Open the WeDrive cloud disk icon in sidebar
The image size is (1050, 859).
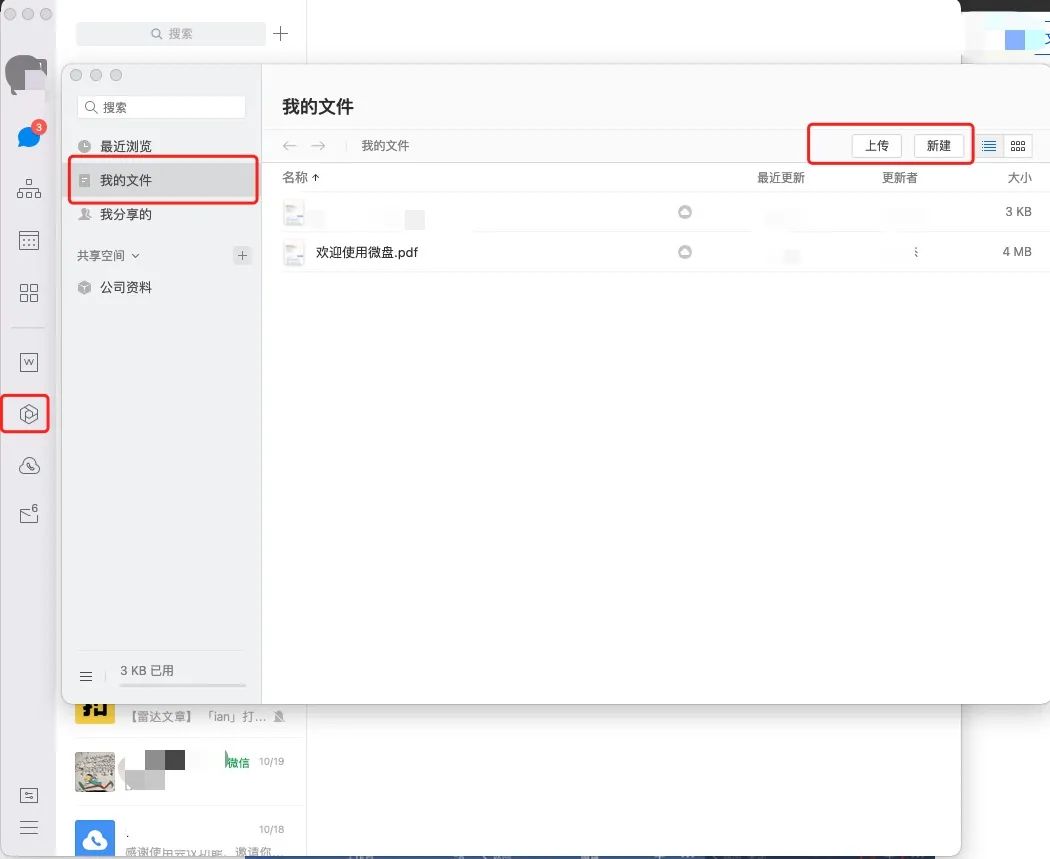click(26, 413)
